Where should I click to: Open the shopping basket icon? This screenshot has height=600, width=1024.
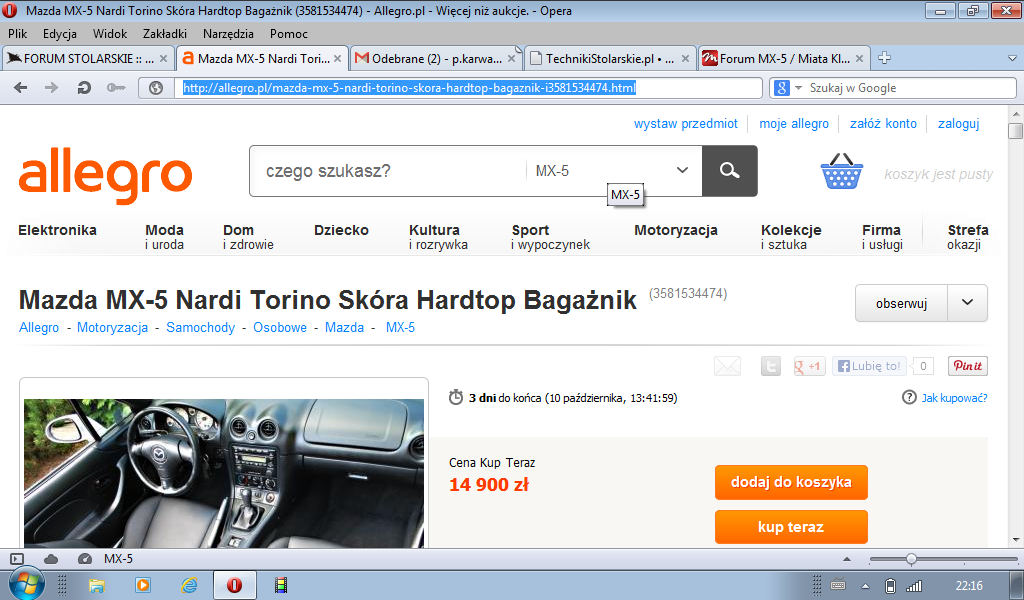click(x=842, y=171)
